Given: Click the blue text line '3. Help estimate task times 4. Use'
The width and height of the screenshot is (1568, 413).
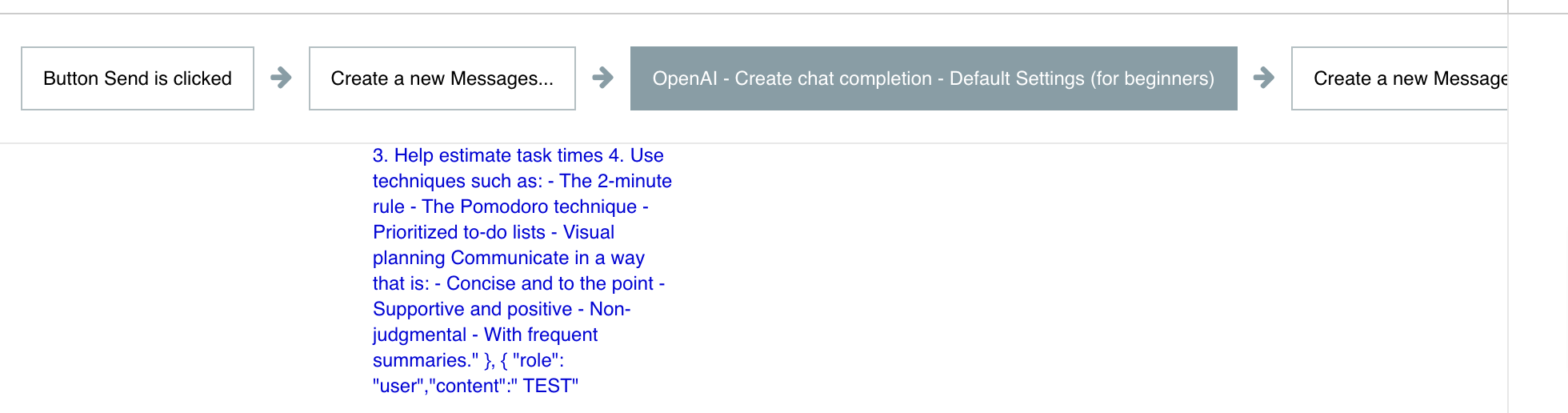Looking at the screenshot, I should point(518,155).
